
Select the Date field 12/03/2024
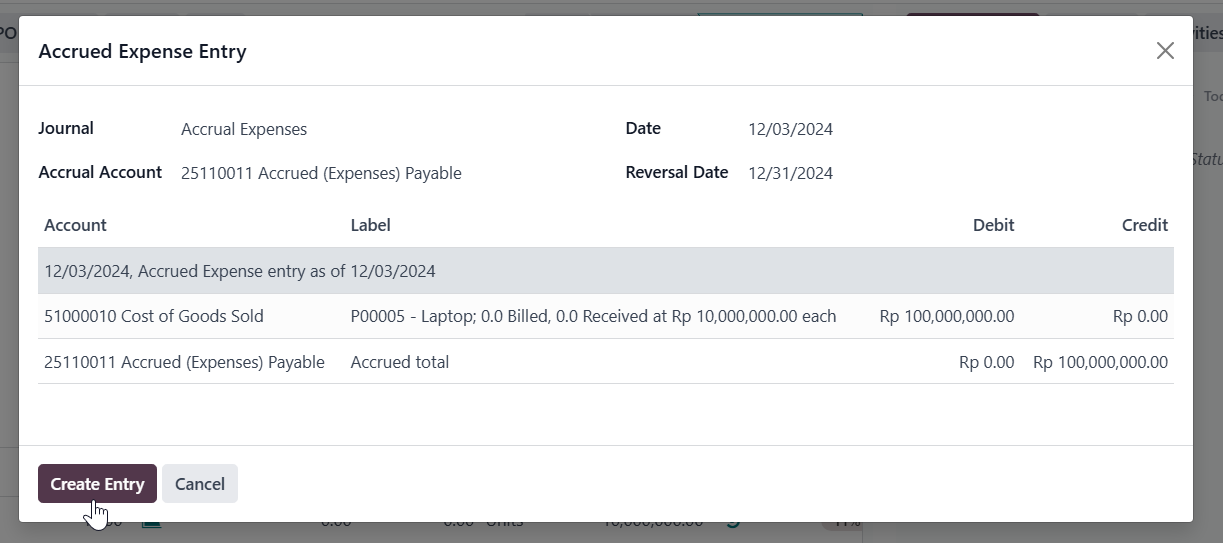click(x=790, y=129)
